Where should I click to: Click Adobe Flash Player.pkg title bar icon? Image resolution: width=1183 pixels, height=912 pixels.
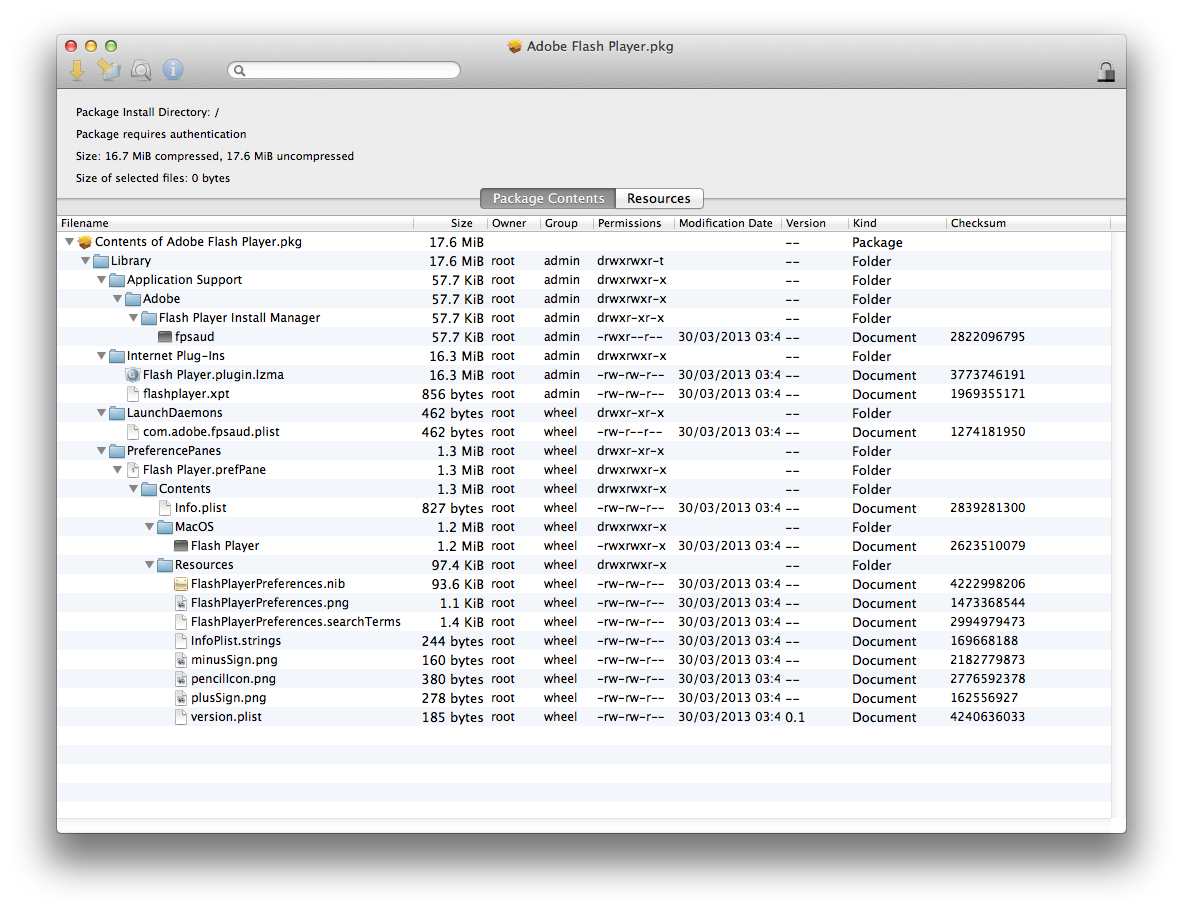[x=515, y=47]
